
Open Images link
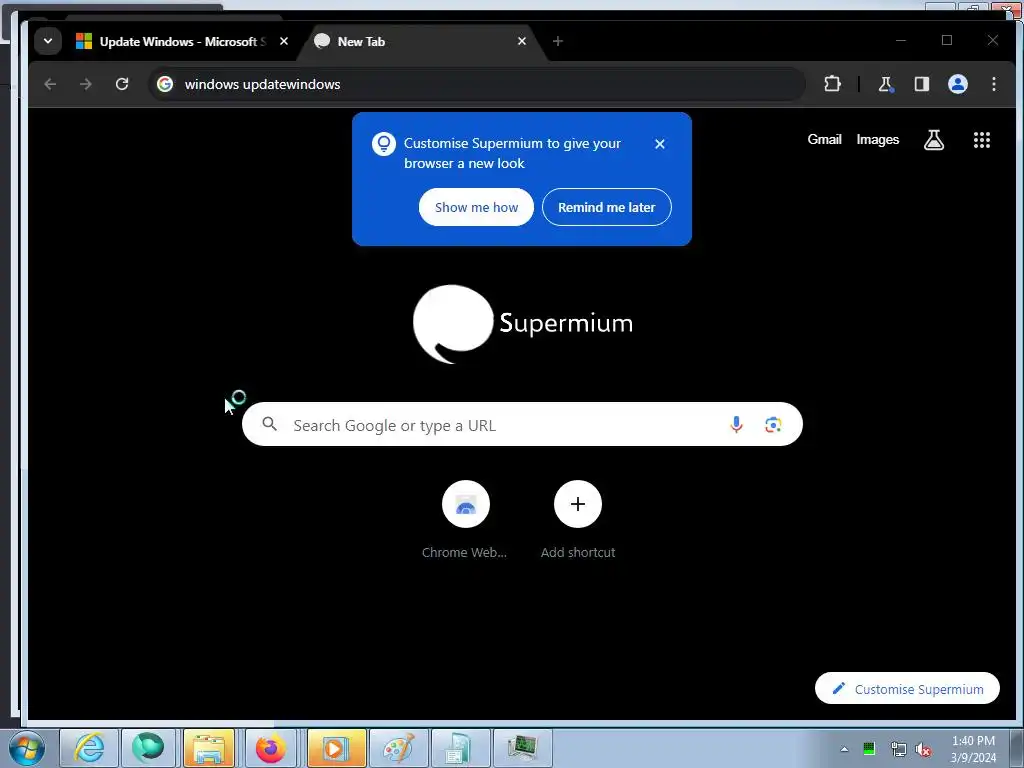(x=878, y=139)
